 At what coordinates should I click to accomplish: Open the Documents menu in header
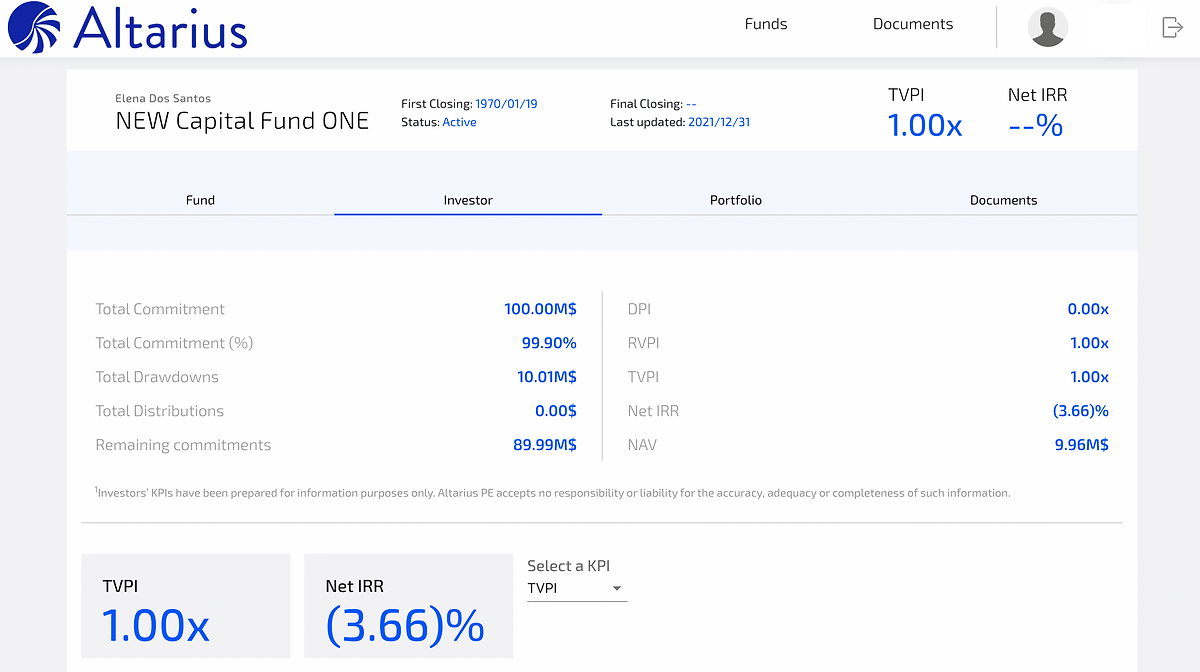pyautogui.click(x=913, y=24)
